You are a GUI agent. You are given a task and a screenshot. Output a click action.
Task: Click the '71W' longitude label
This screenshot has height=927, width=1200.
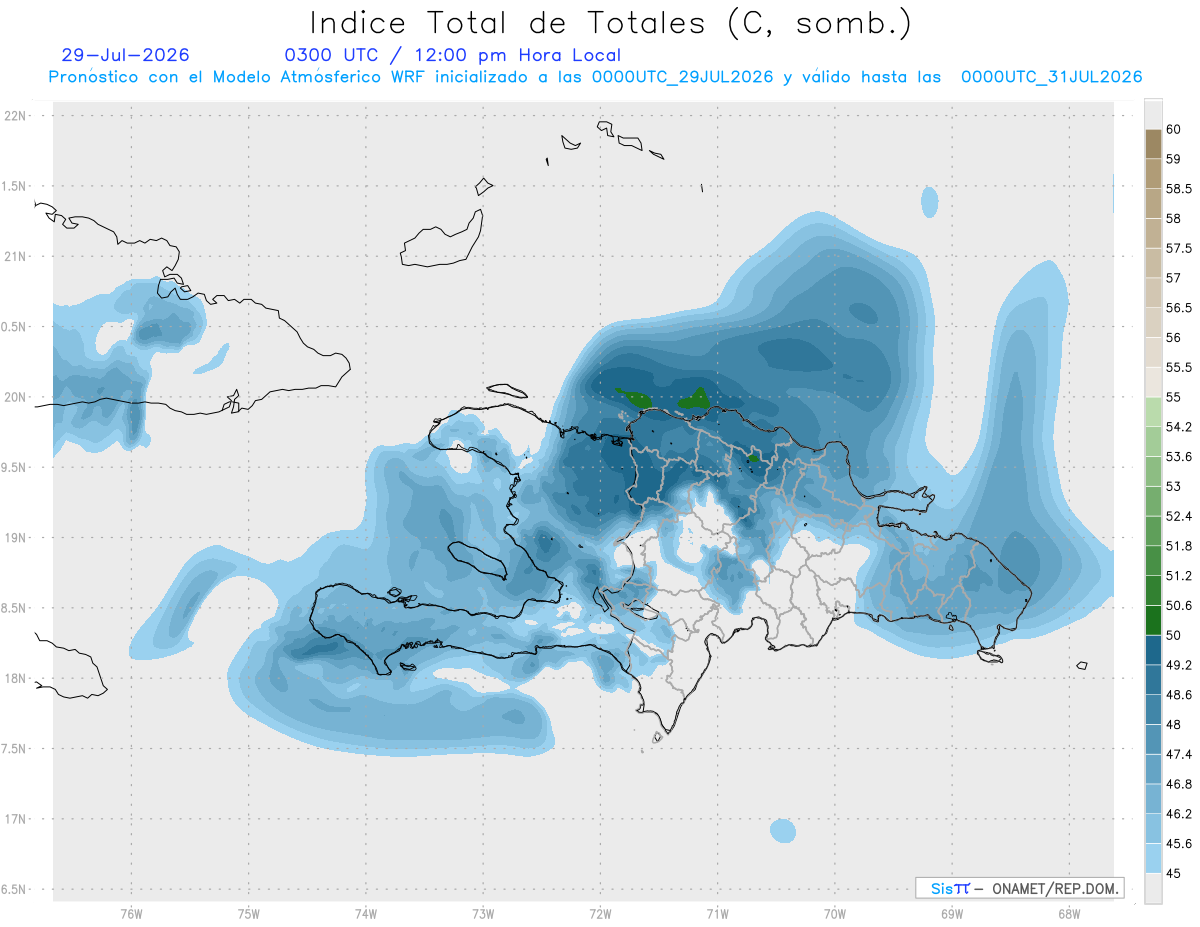pyautogui.click(x=717, y=913)
